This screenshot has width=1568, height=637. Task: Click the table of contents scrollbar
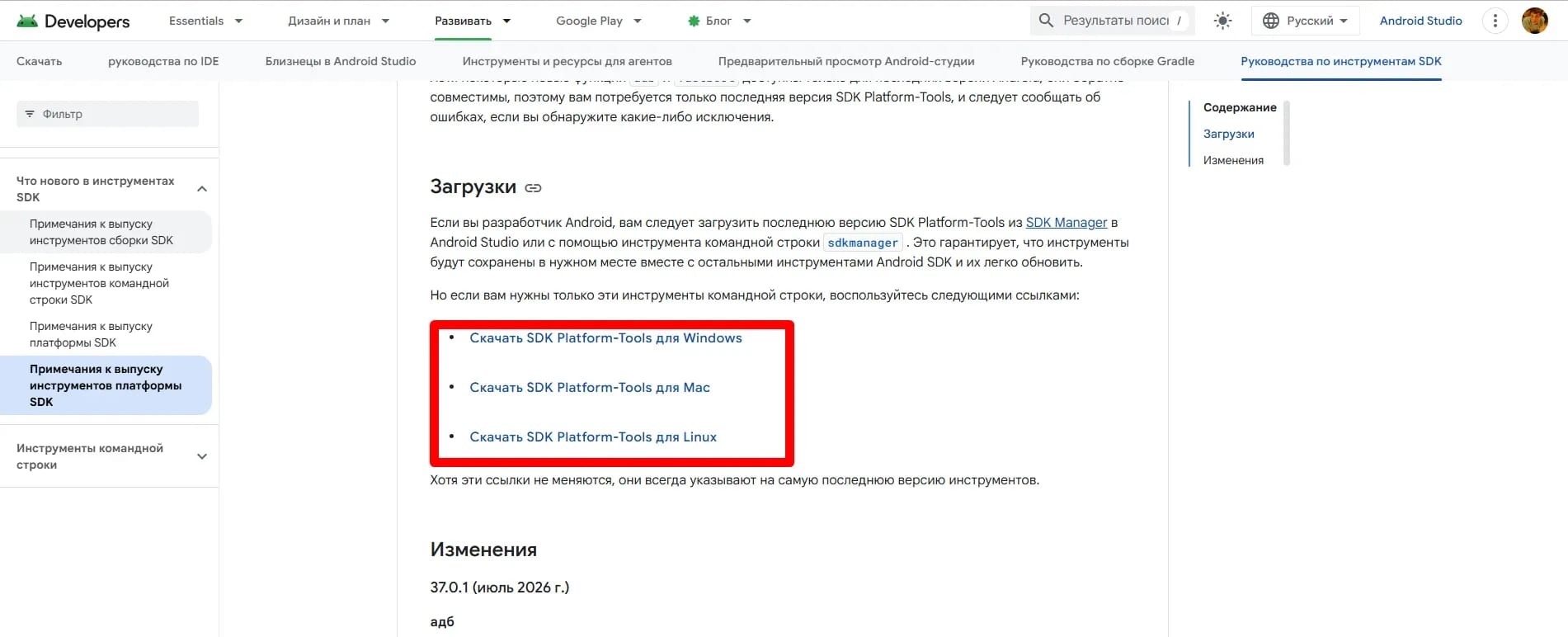coord(1287,133)
